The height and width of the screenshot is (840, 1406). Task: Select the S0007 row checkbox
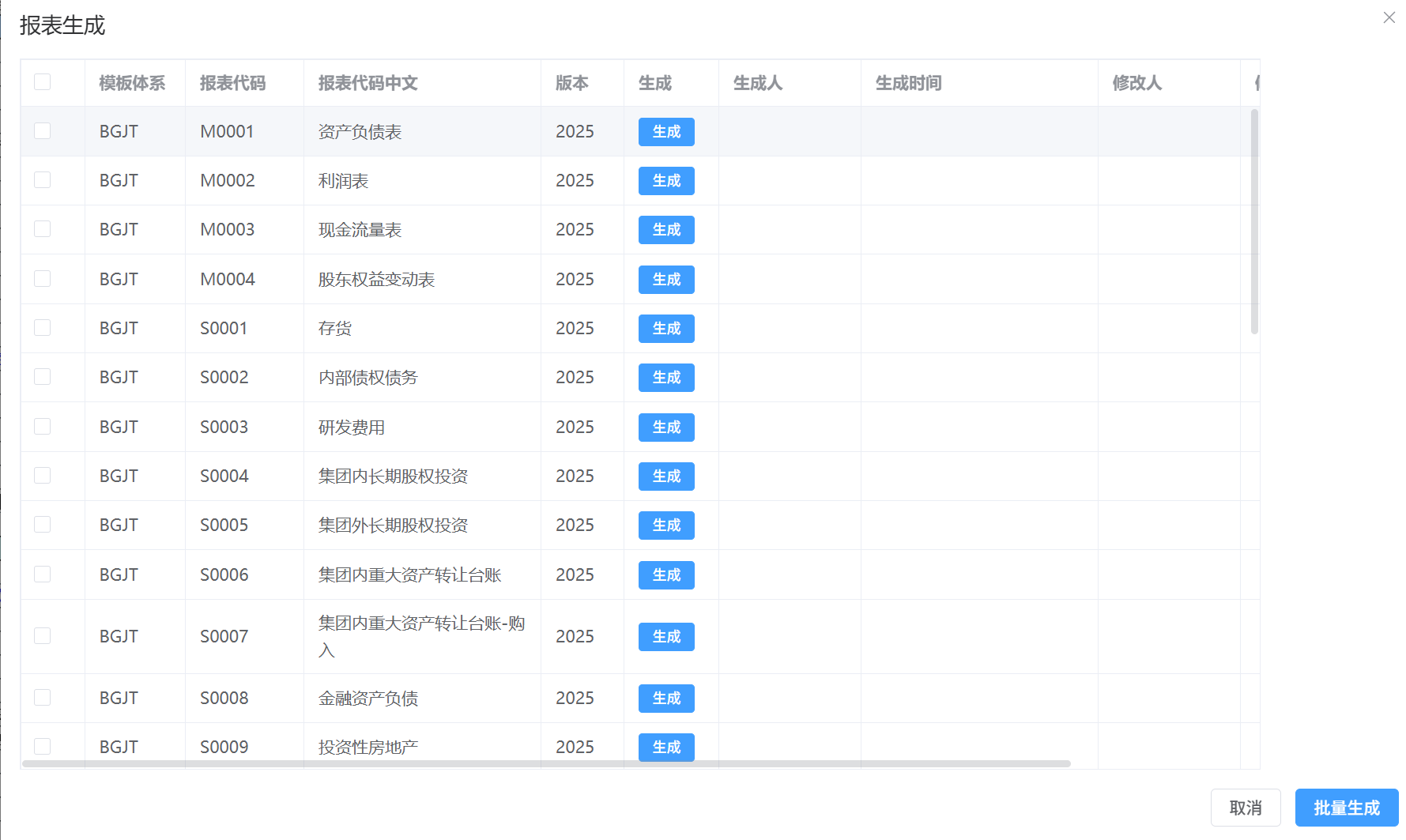43,636
